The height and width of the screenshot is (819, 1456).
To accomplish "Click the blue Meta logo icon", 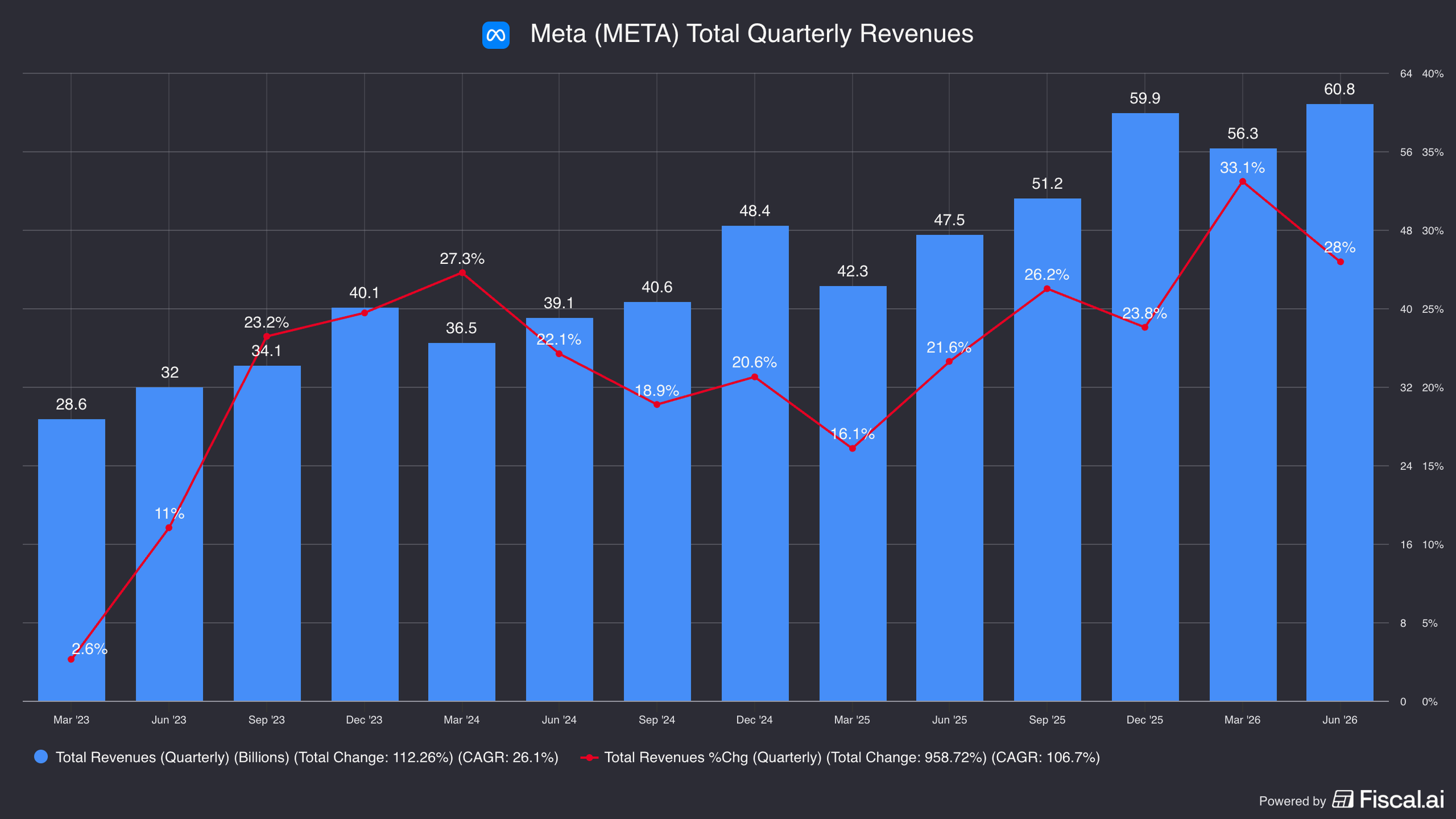I will [496, 35].
